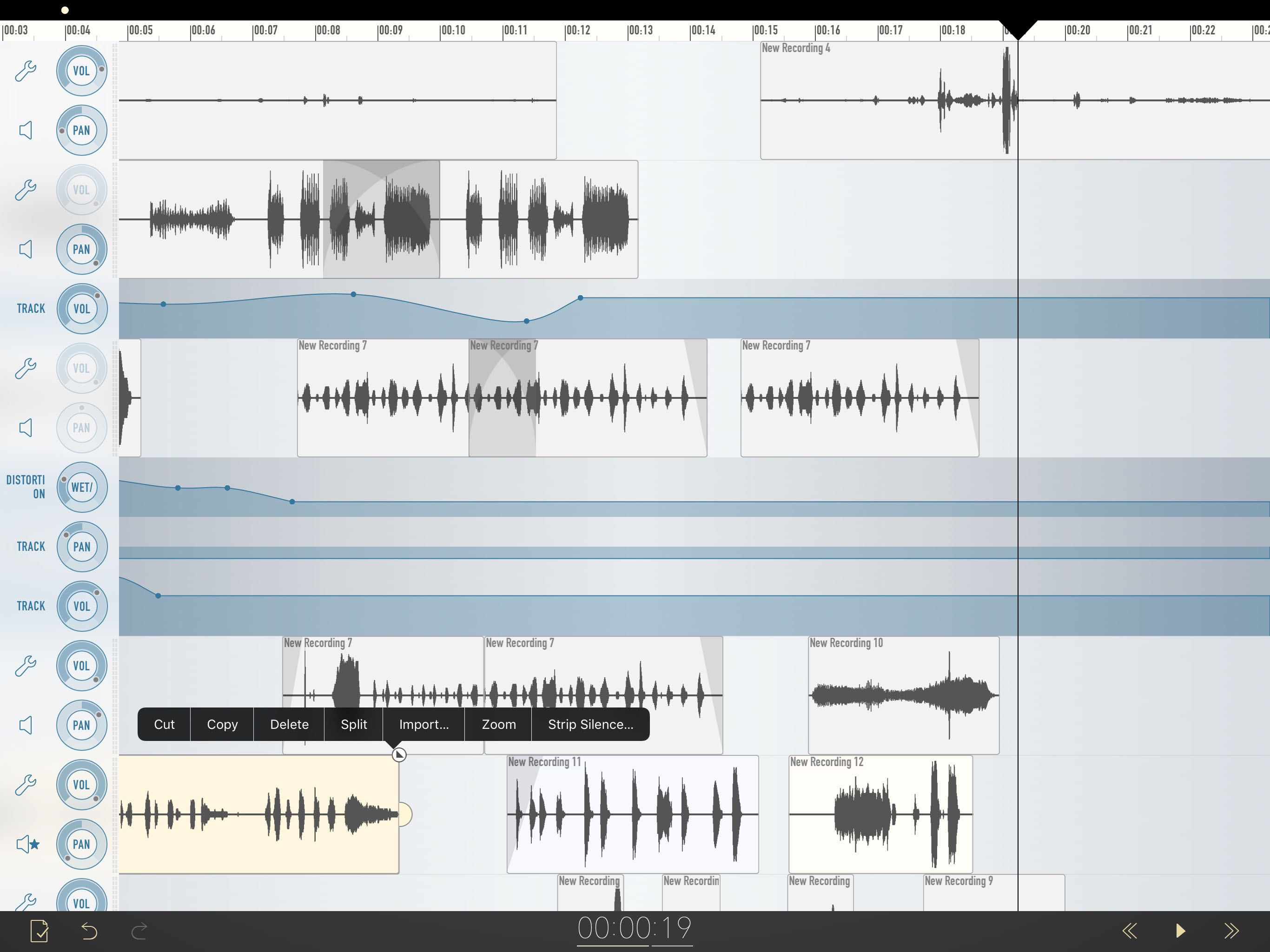This screenshot has width=1270, height=952.
Task: Click the DISTORTION WET/ knob
Action: click(81, 487)
